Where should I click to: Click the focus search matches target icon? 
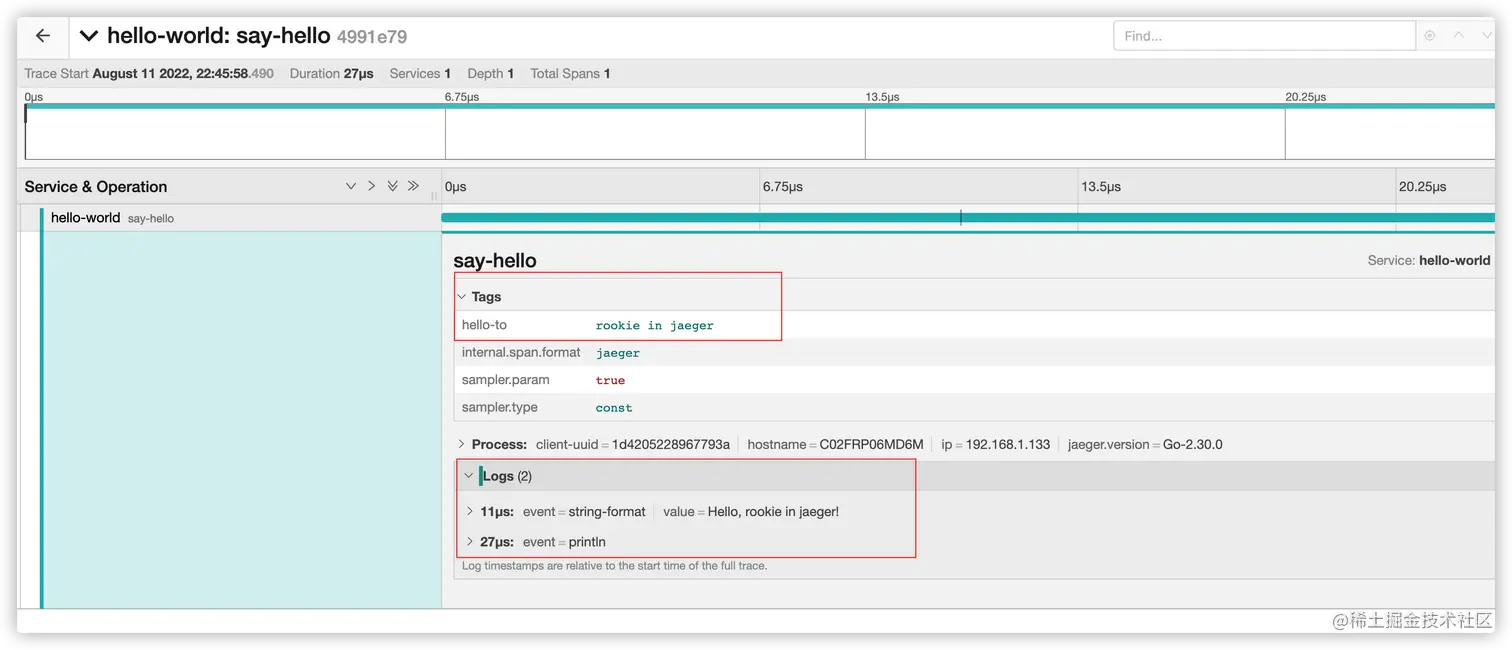pyautogui.click(x=1430, y=36)
